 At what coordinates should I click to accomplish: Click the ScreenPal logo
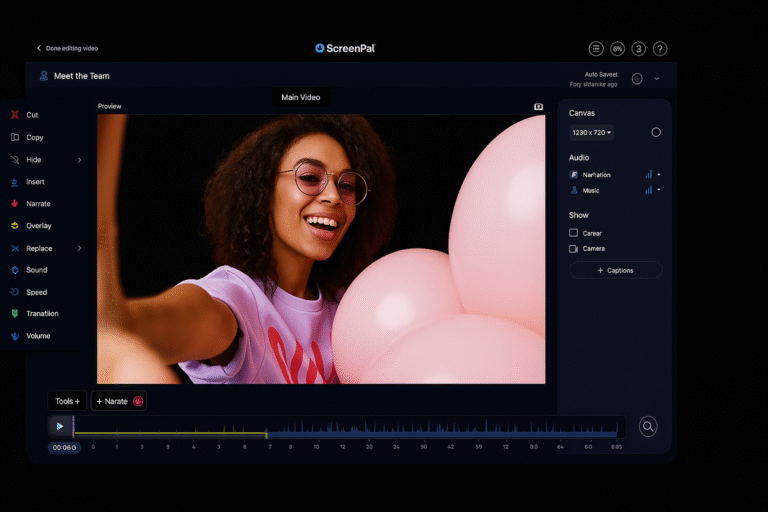(x=345, y=48)
